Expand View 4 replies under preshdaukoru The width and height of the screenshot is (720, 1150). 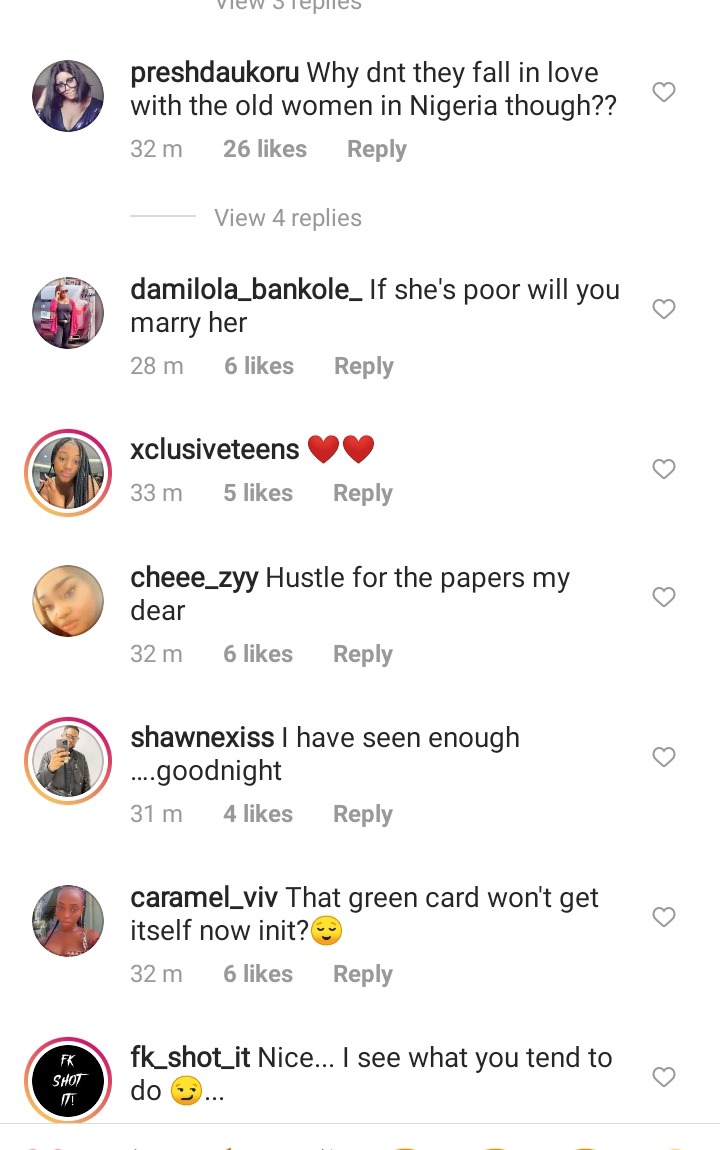[x=287, y=218]
